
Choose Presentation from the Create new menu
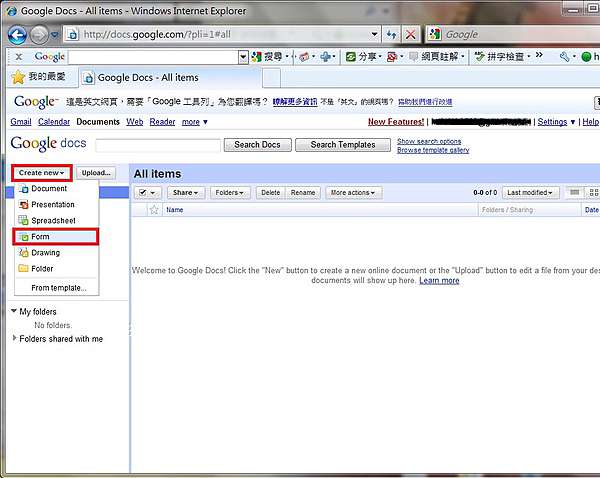[56, 205]
